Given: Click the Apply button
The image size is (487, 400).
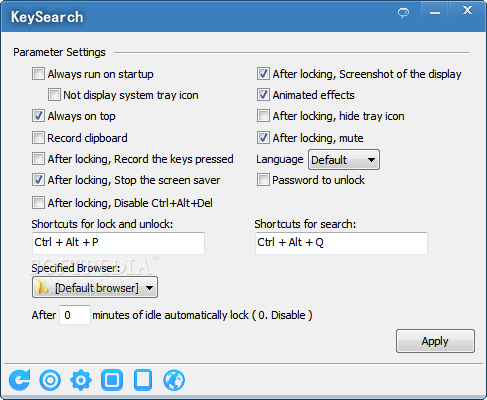Looking at the screenshot, I should tap(435, 341).
